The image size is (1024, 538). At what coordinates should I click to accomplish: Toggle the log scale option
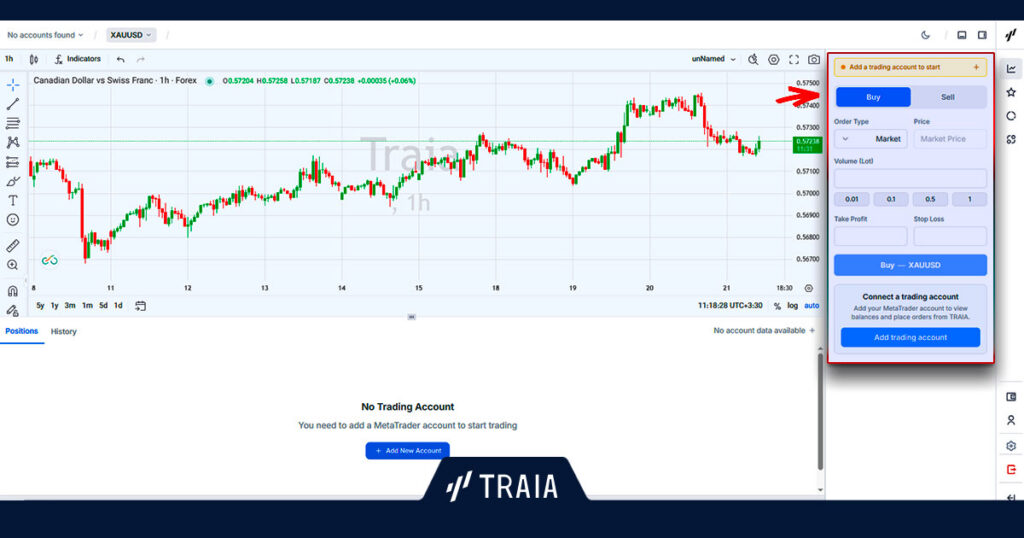pos(792,306)
